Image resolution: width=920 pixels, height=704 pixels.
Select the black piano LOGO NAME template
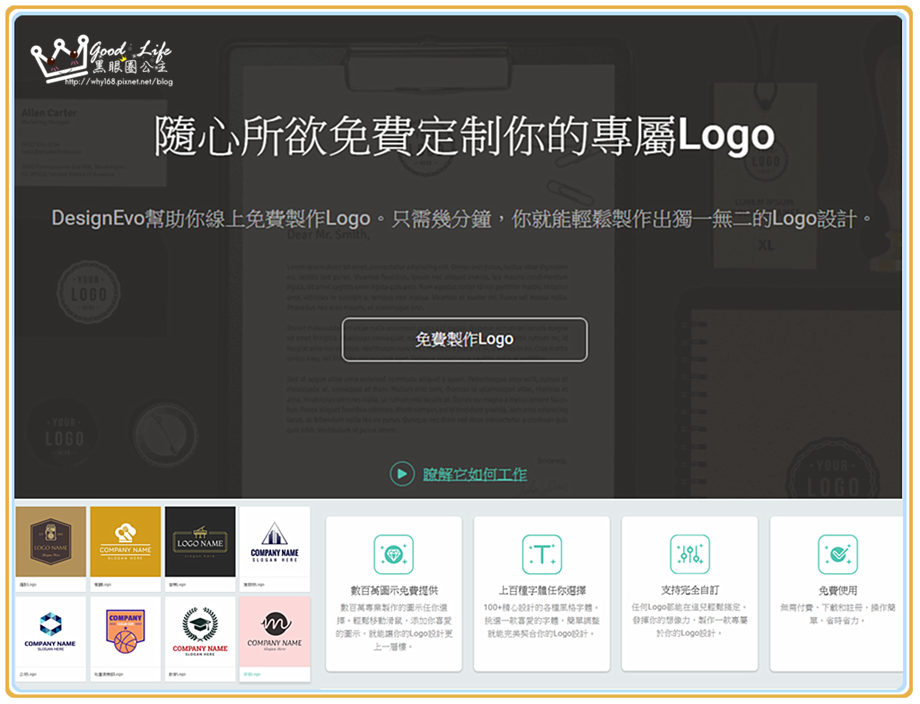coord(200,542)
